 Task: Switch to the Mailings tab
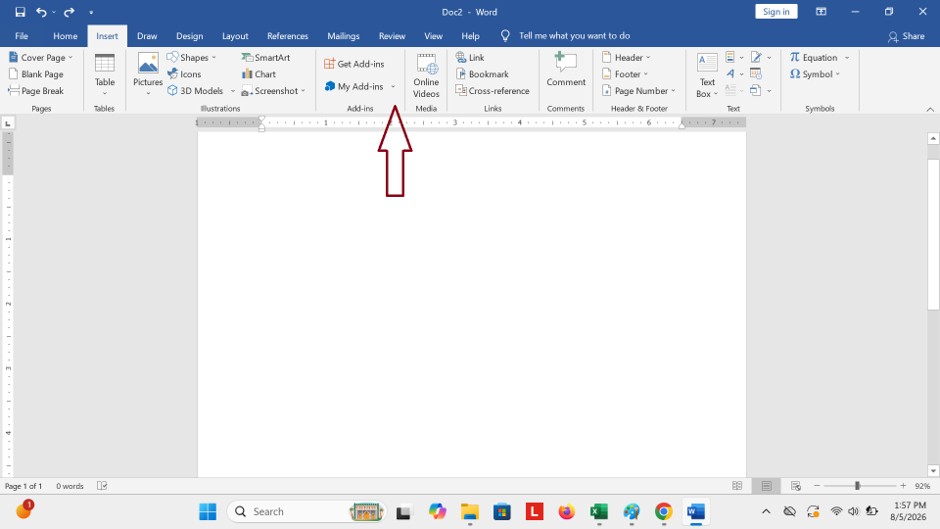[343, 36]
